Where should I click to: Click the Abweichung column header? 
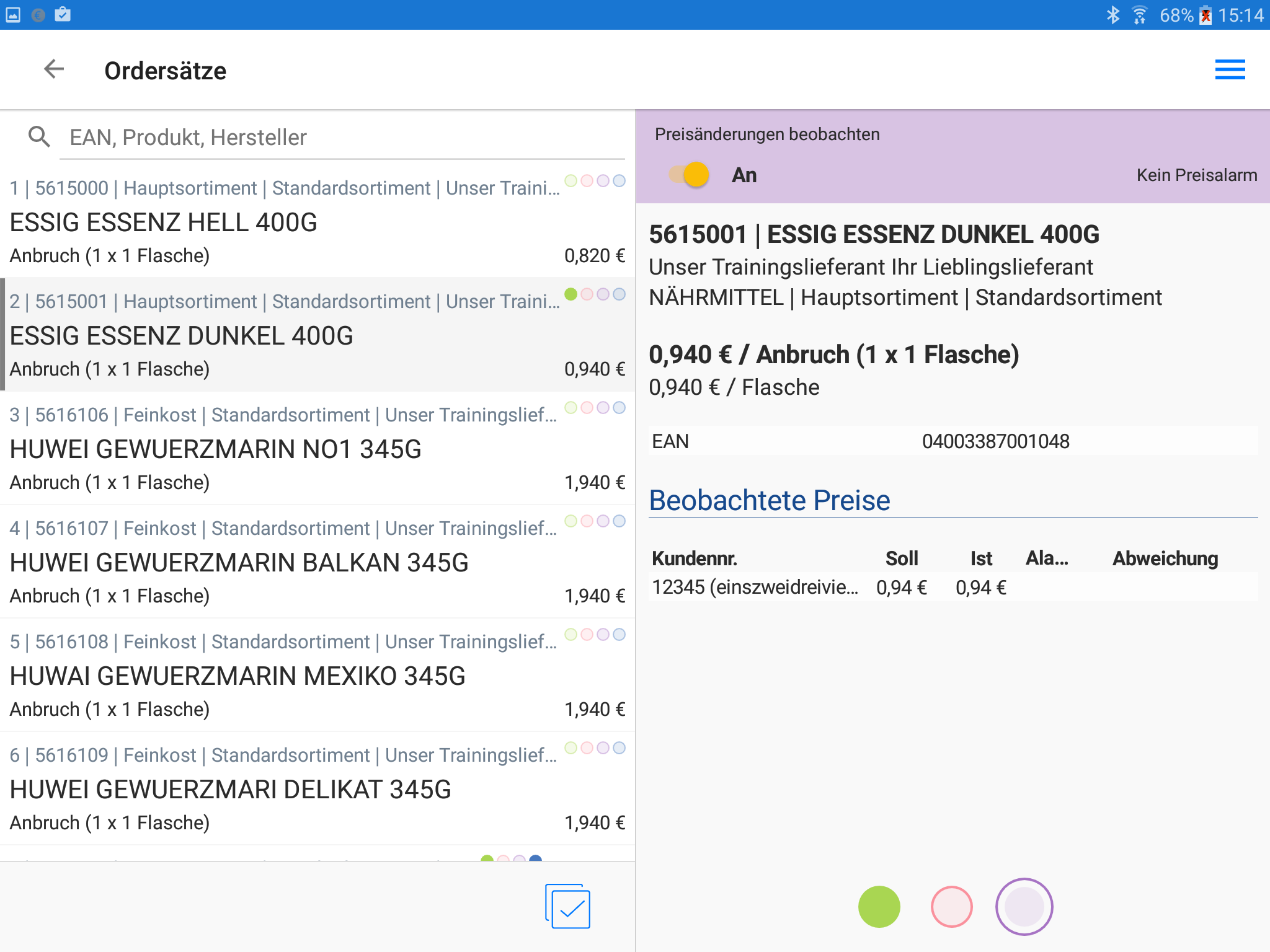coord(1165,558)
